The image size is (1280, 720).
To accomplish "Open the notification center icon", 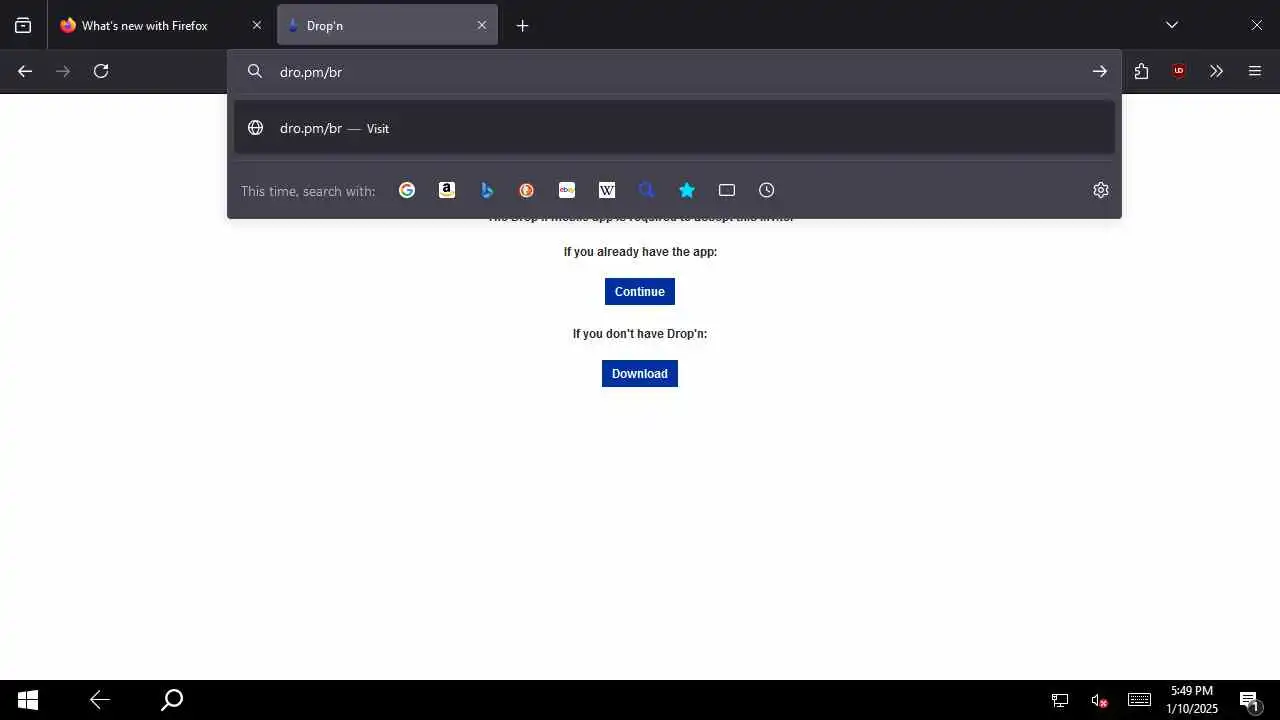I will (1249, 700).
